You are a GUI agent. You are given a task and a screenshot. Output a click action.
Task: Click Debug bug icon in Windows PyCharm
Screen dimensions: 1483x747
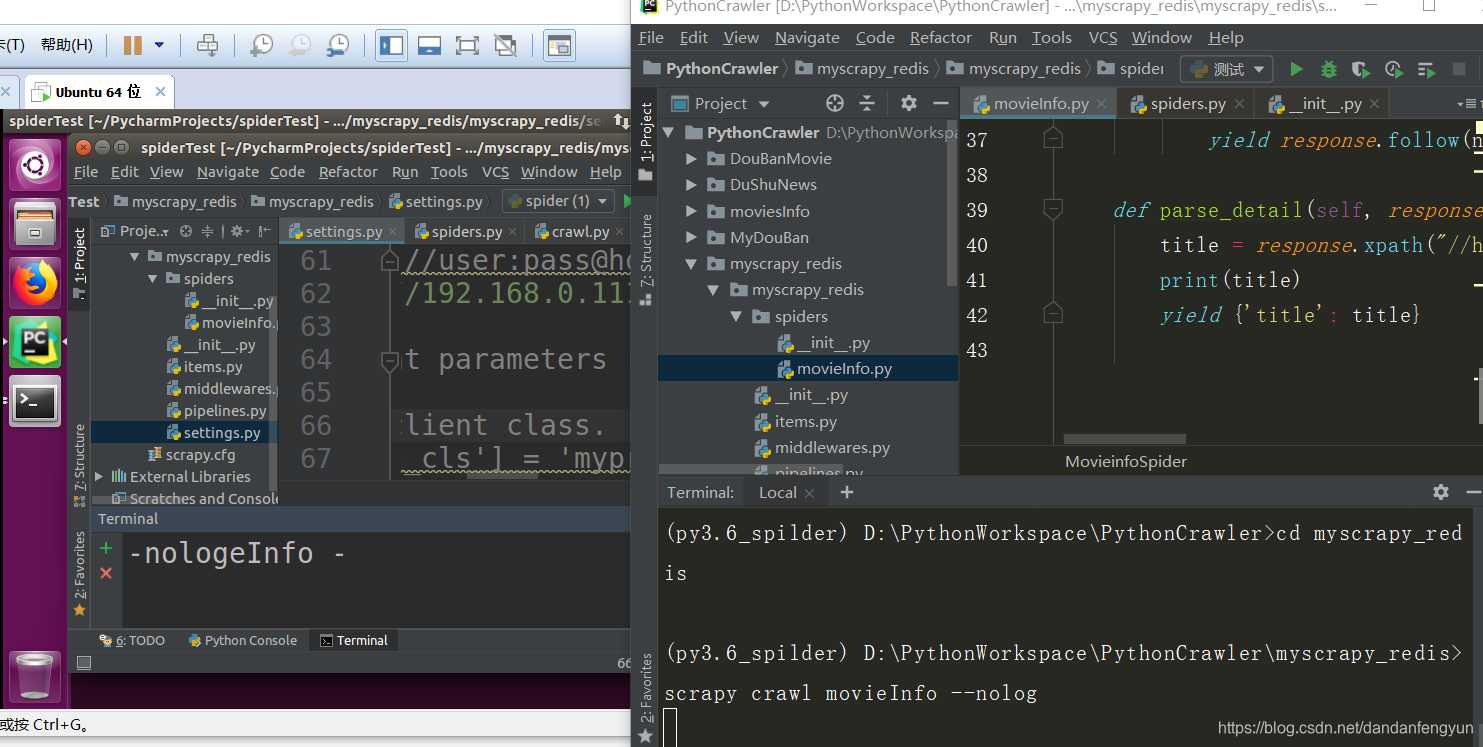pos(1329,69)
